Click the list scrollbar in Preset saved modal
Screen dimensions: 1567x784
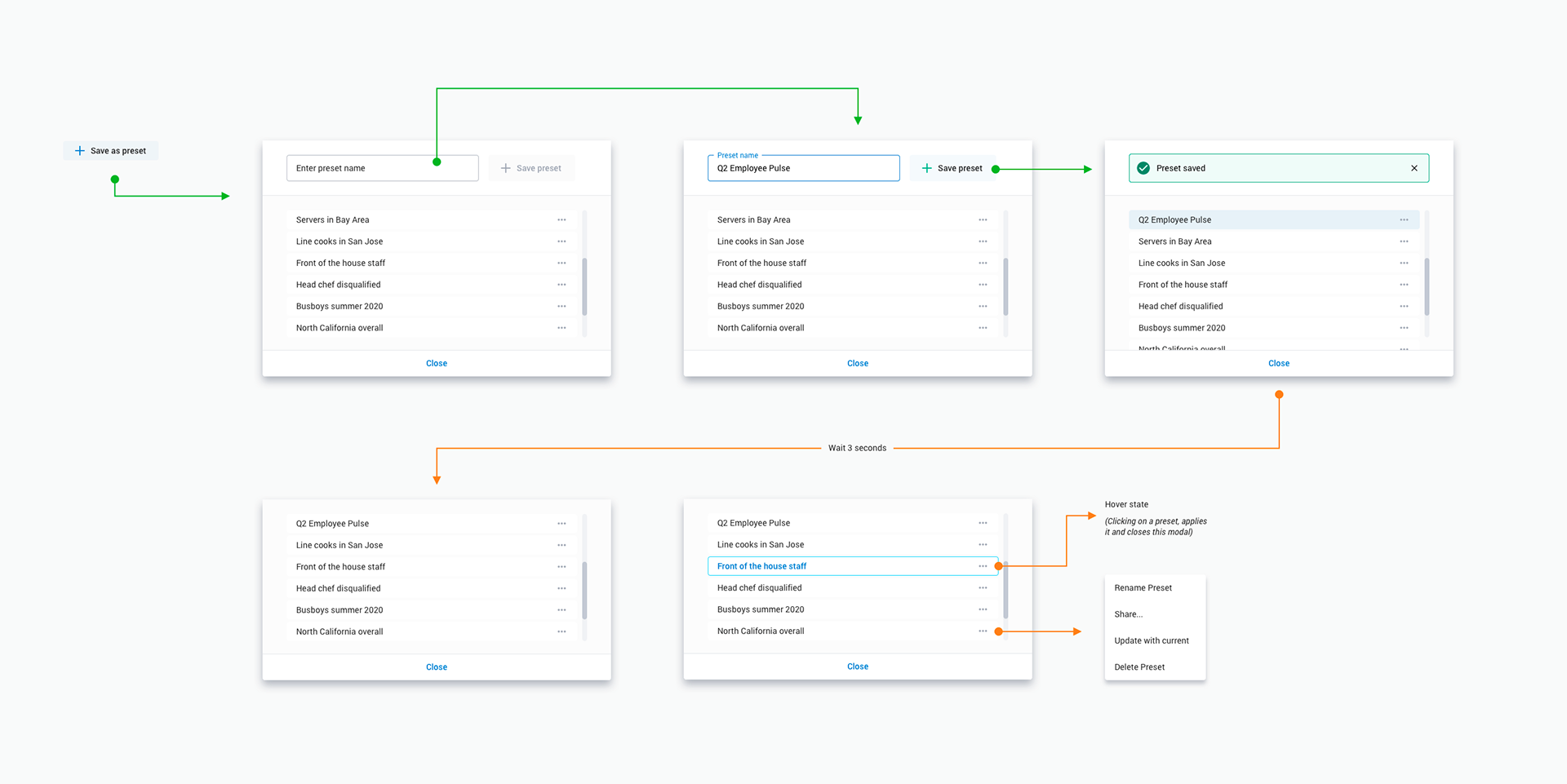point(1427,286)
